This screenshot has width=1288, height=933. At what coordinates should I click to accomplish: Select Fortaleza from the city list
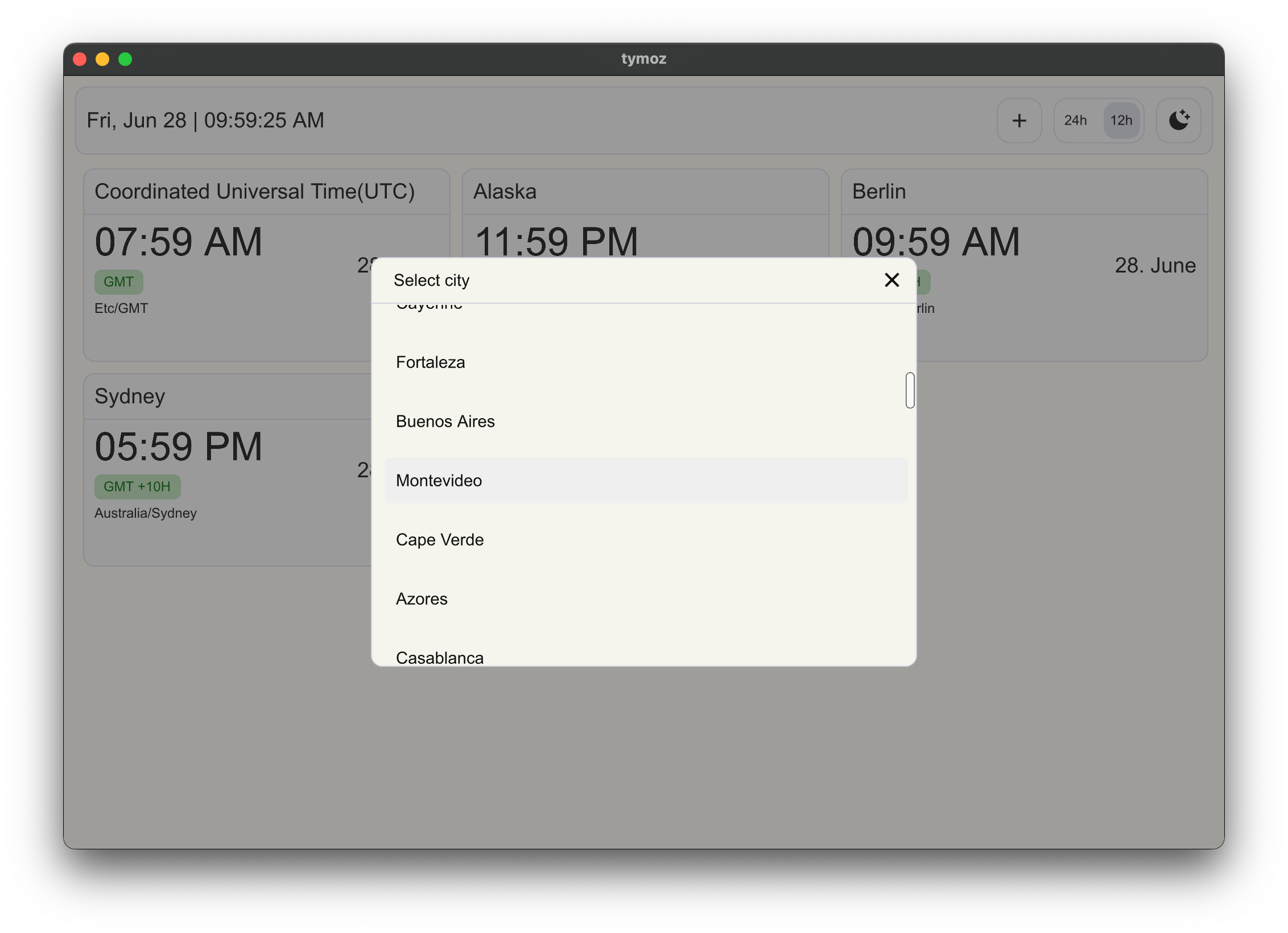tap(430, 362)
